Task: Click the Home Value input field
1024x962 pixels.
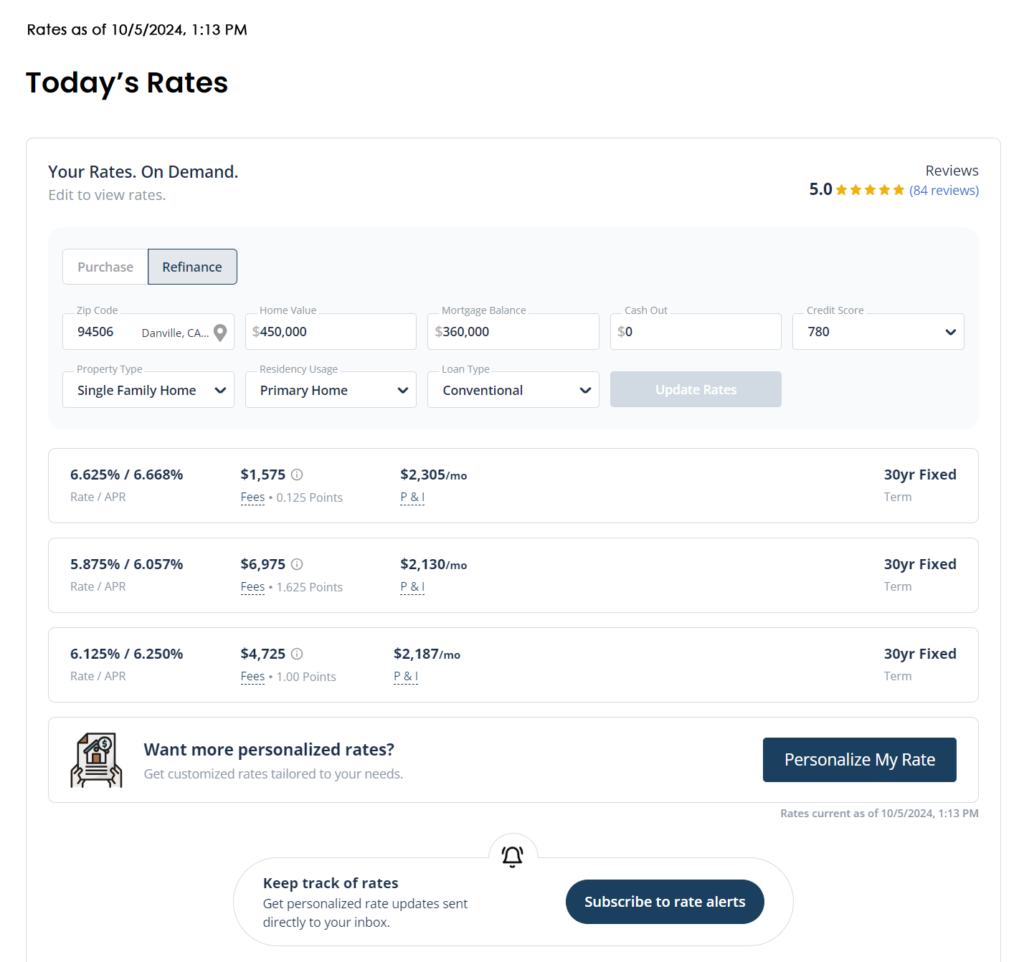Action: pos(330,332)
